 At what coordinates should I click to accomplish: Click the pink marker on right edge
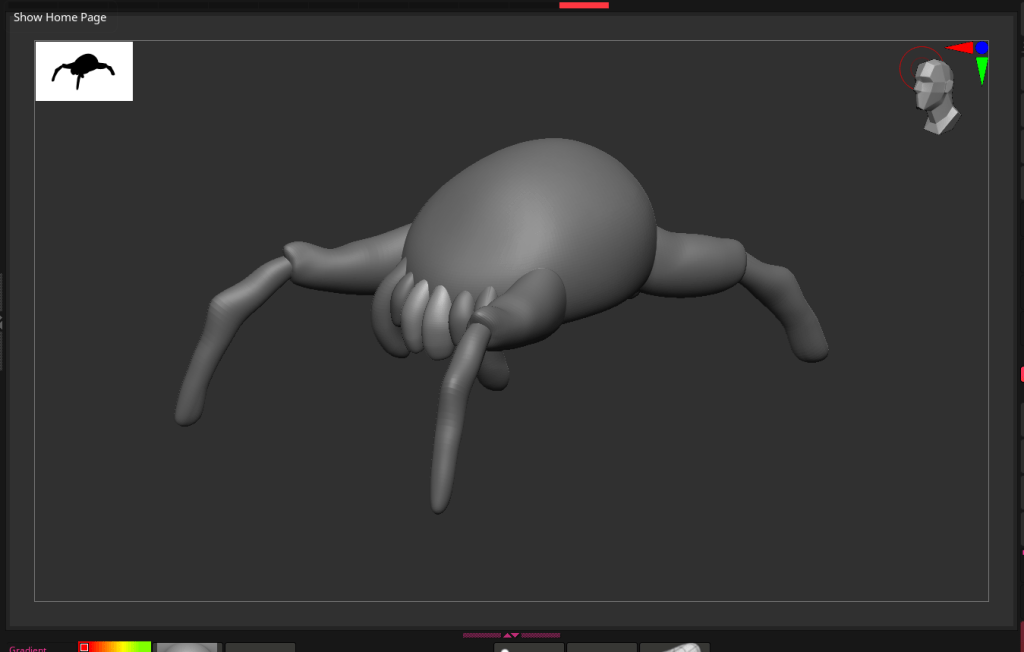tap(1021, 374)
